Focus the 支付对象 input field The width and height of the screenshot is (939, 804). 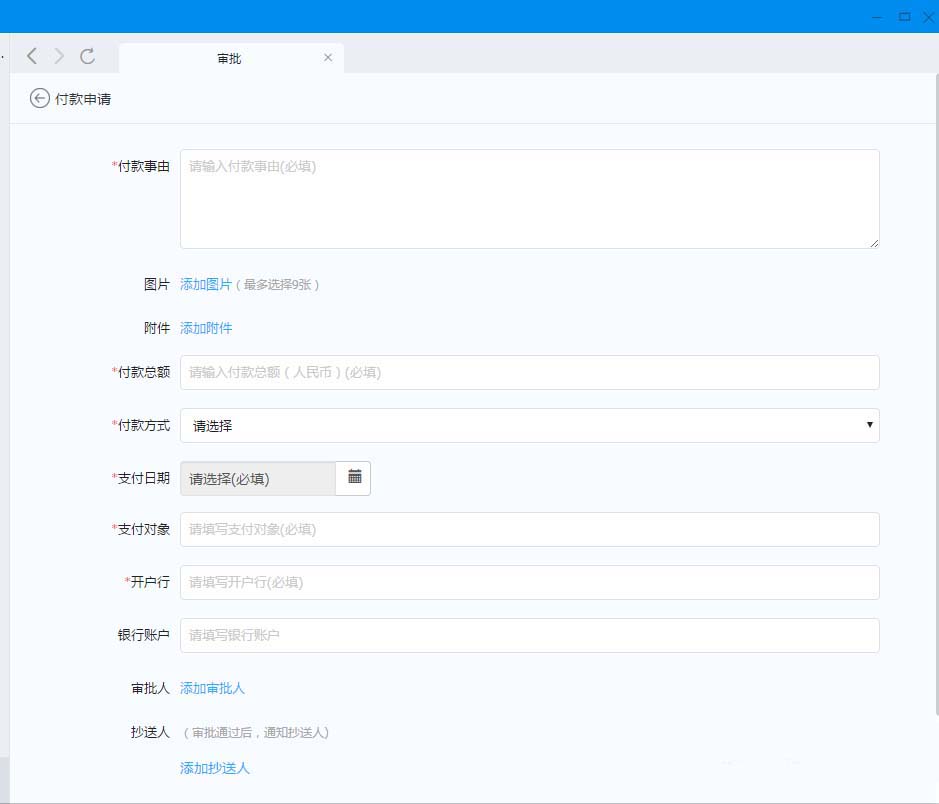(529, 529)
